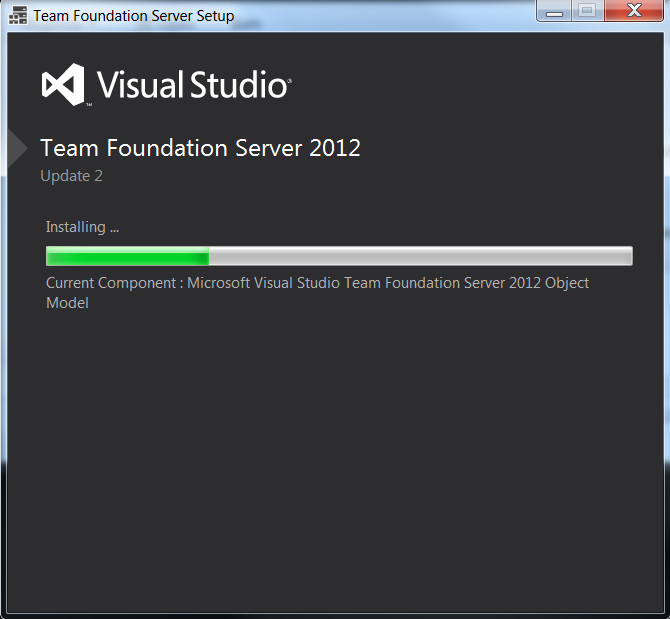Click the Visual Studio logo
The width and height of the screenshot is (670, 619).
click(167, 85)
